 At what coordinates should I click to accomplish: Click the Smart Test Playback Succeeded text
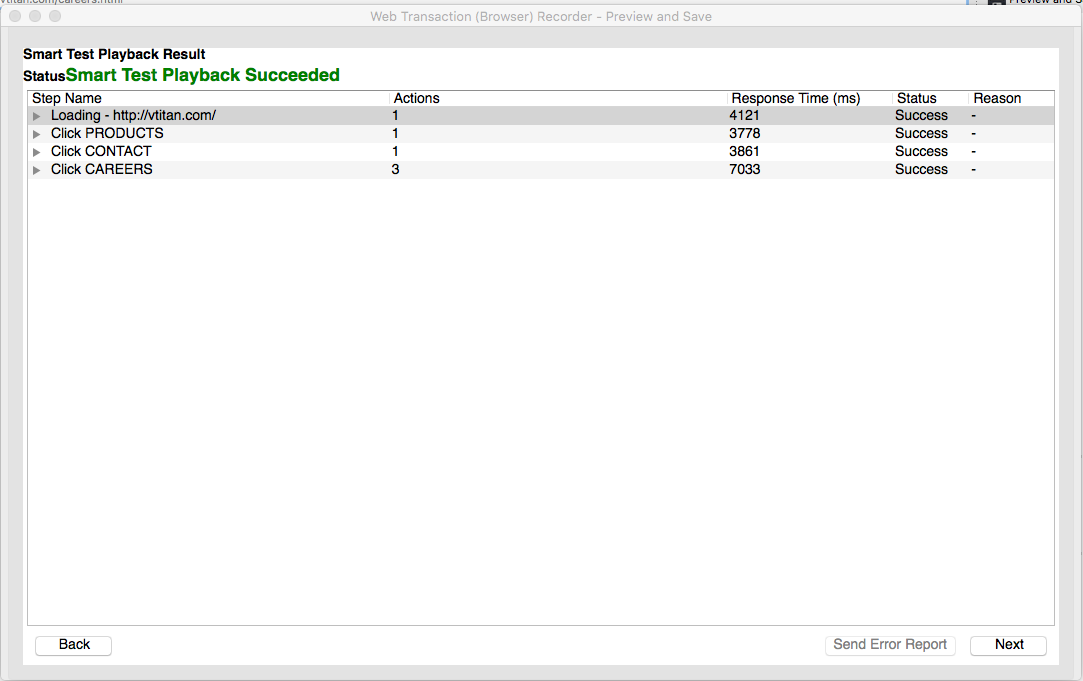(x=203, y=76)
